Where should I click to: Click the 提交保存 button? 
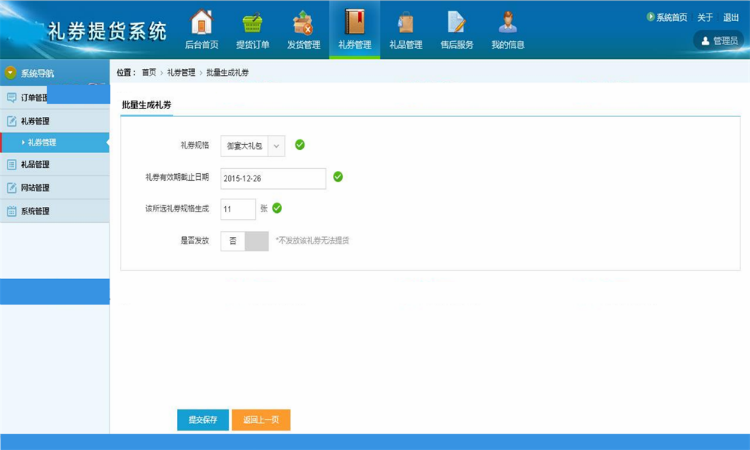click(x=203, y=420)
